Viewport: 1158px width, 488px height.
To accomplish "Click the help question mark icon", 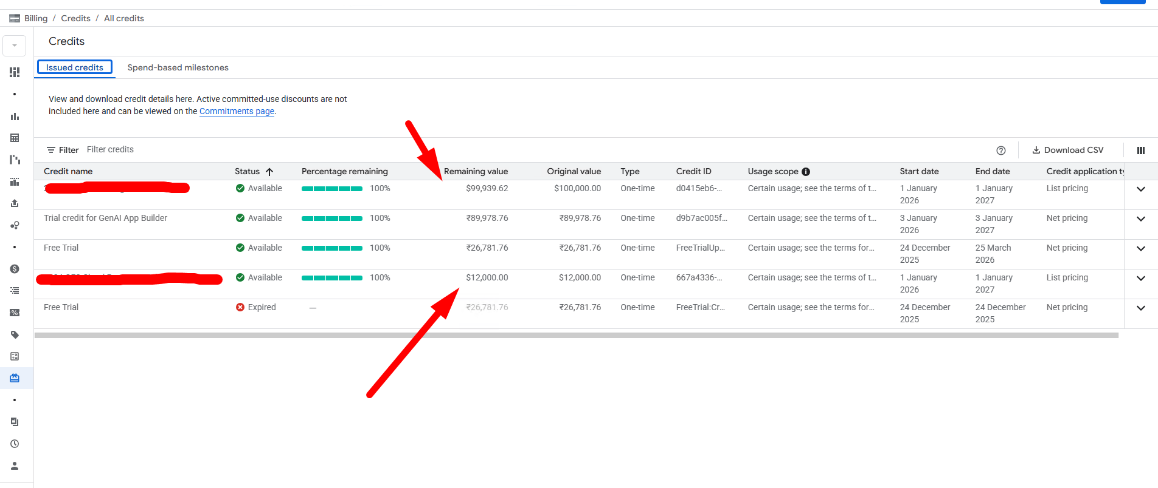I will [1001, 150].
